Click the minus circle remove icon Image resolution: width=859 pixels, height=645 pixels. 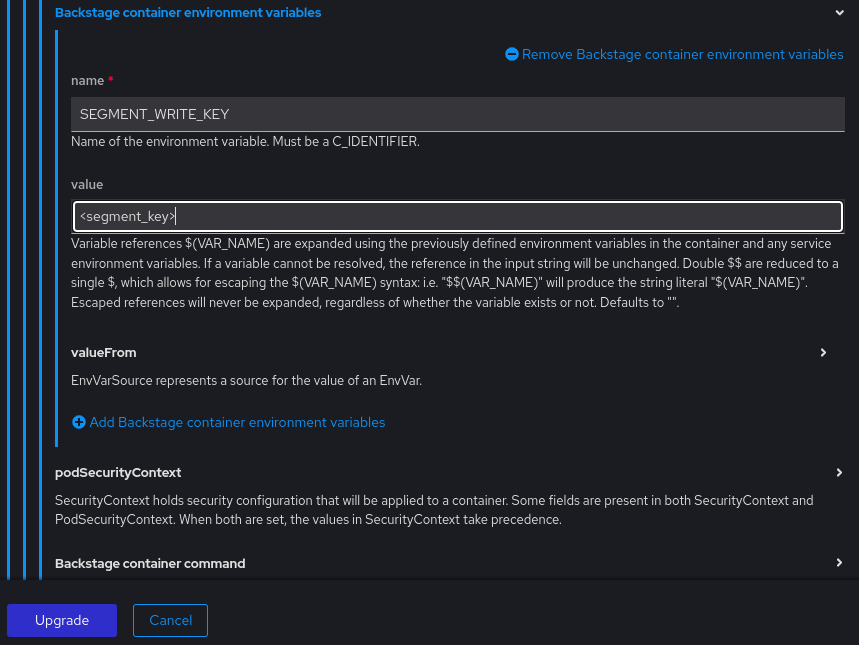click(512, 54)
